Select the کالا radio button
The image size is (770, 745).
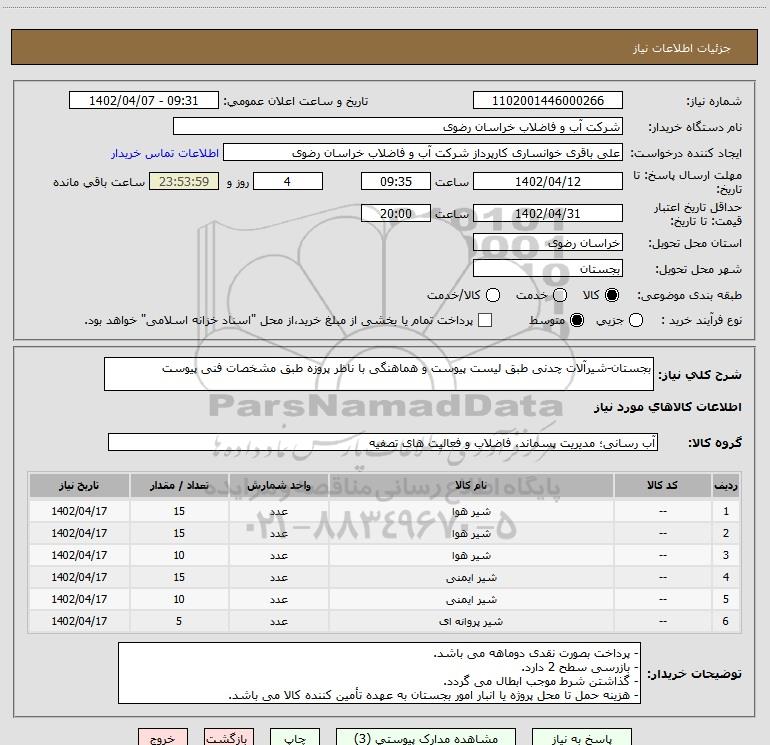pos(612,295)
